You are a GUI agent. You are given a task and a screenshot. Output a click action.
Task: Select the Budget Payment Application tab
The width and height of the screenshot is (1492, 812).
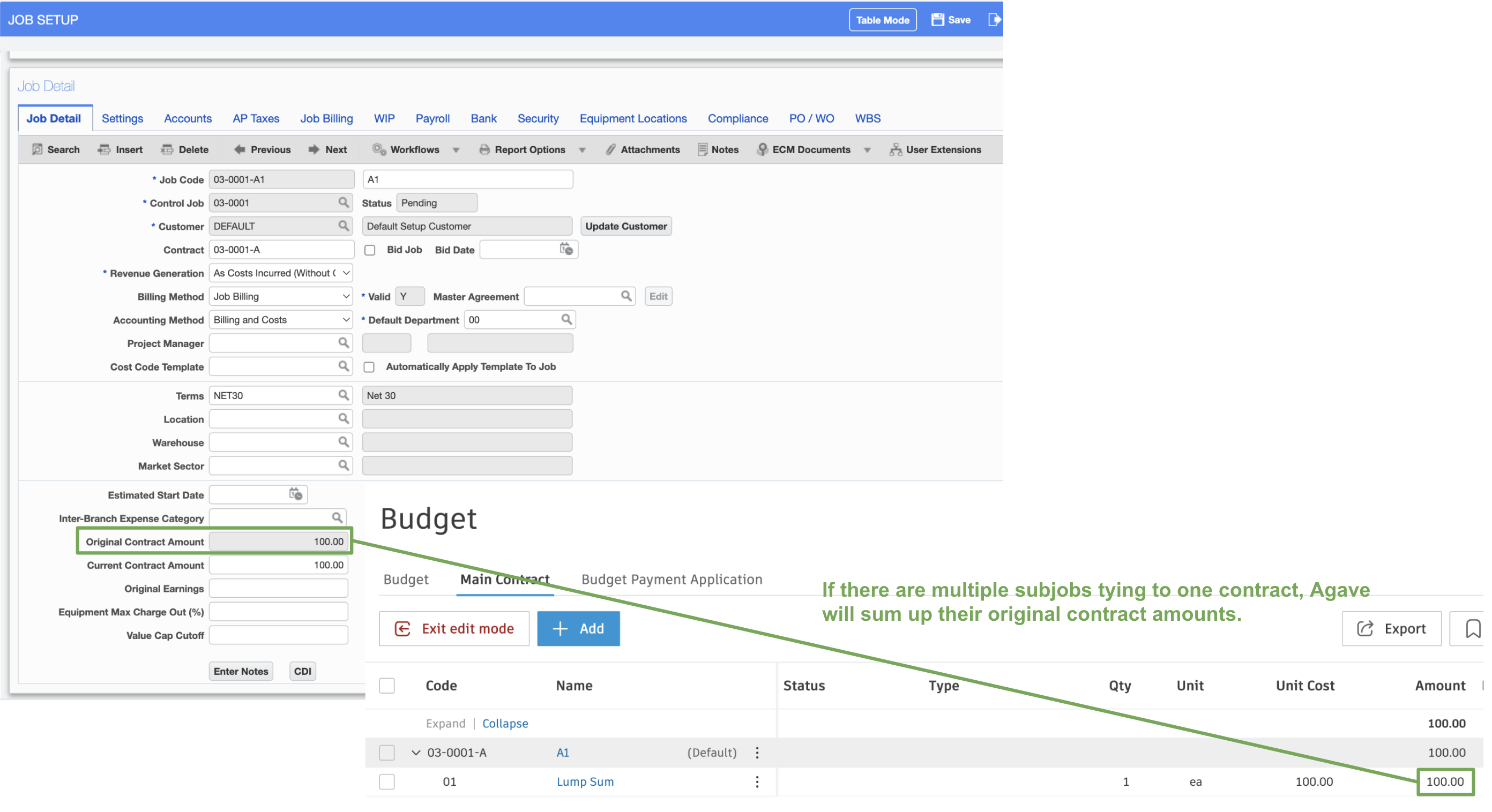672,580
